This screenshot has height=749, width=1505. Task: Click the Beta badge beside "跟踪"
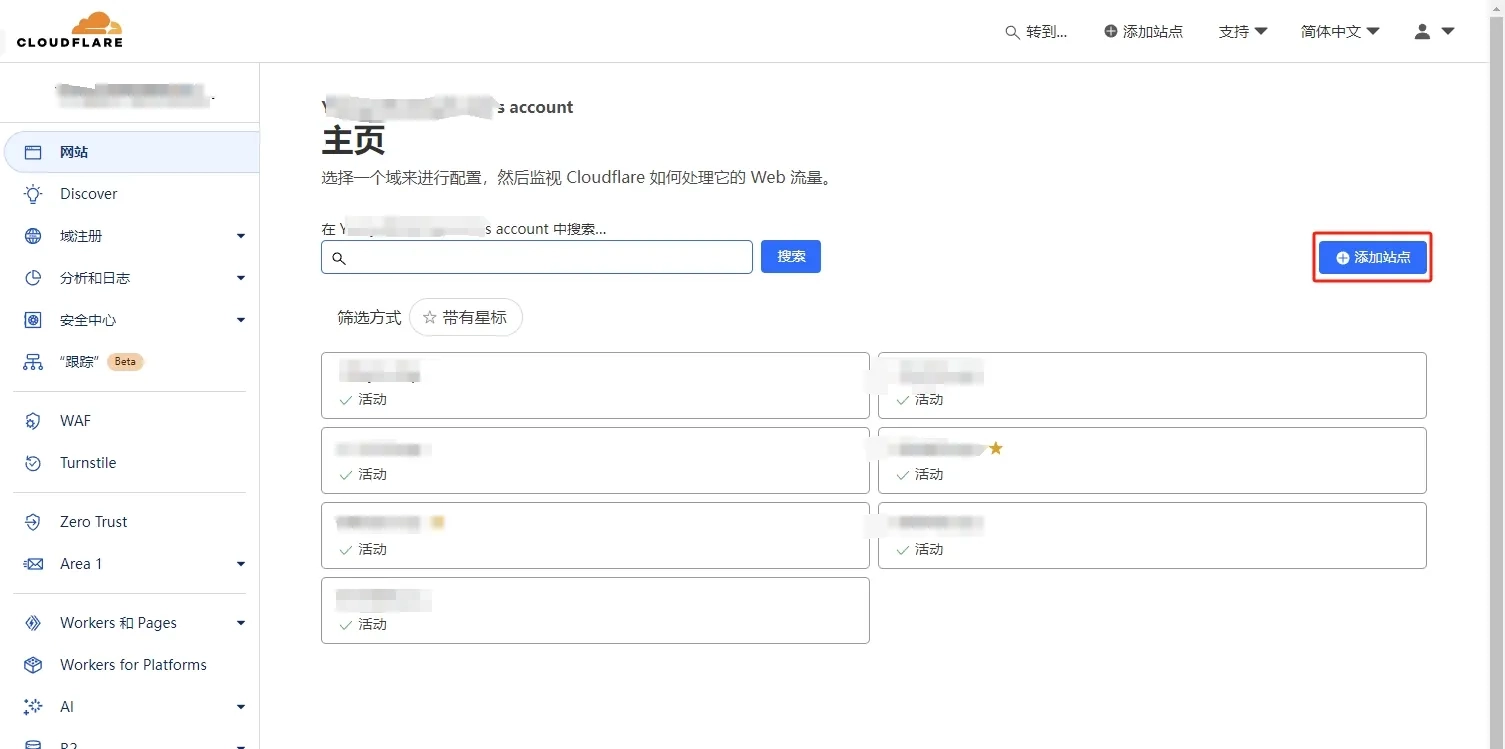coord(125,362)
